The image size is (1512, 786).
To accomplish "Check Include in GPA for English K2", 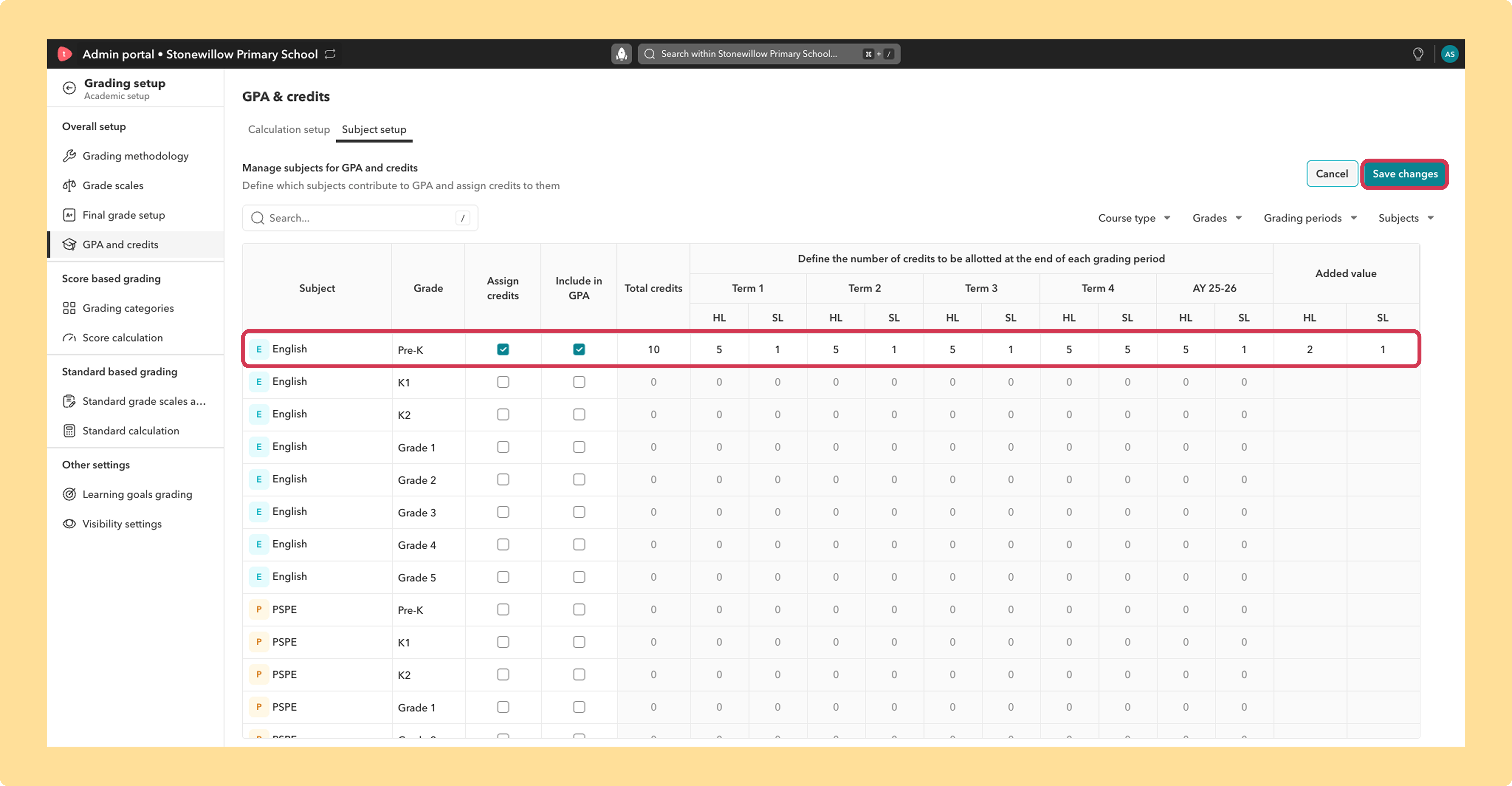I will 579,414.
